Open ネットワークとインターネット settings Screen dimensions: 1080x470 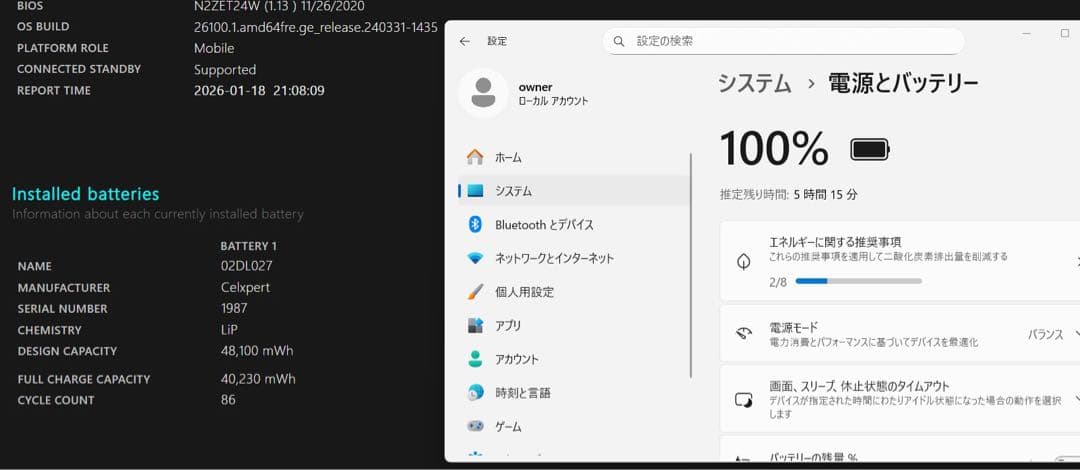coord(554,258)
